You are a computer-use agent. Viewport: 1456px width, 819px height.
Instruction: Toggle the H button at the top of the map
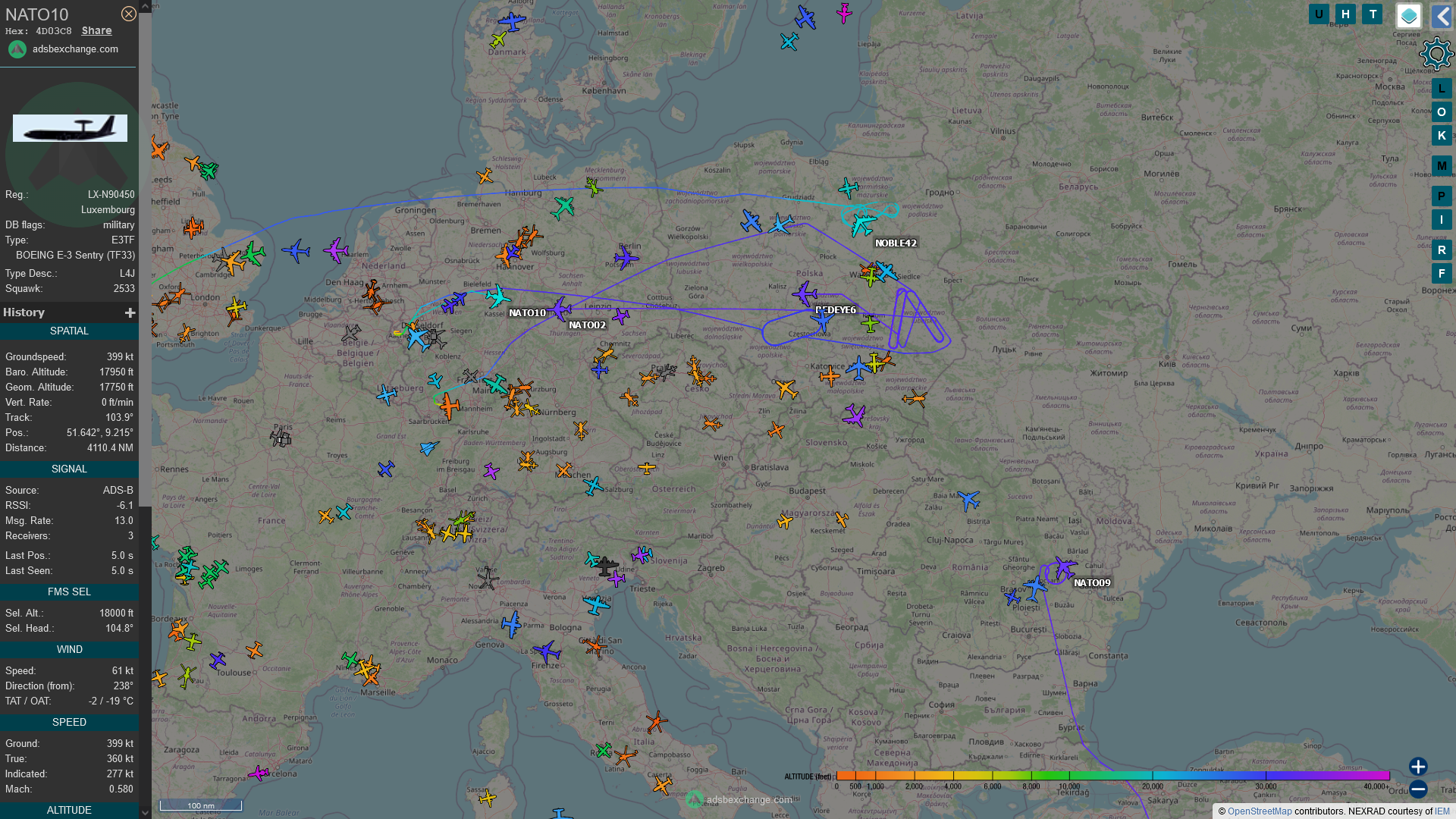[x=1345, y=14]
